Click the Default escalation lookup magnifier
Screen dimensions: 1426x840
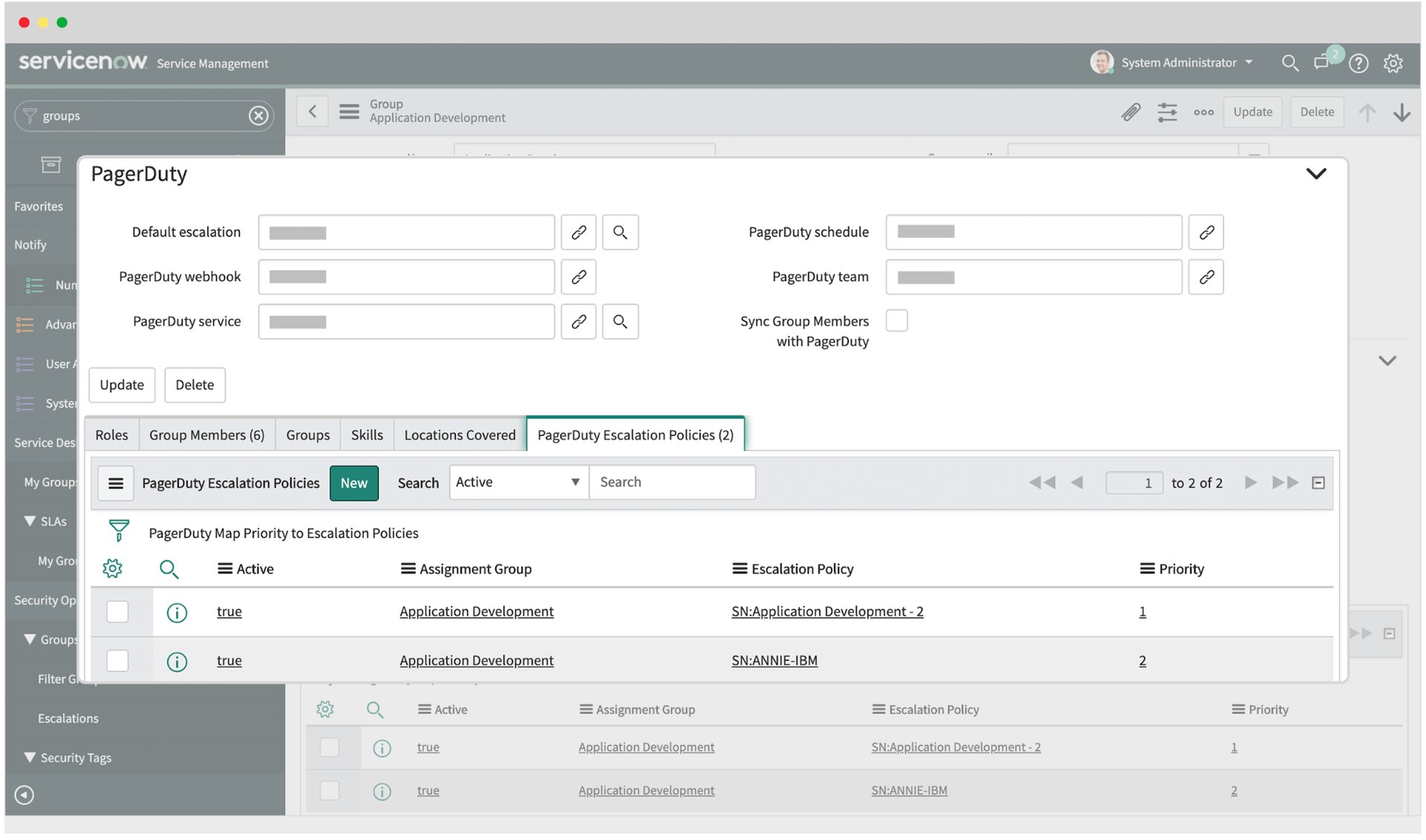pos(620,232)
